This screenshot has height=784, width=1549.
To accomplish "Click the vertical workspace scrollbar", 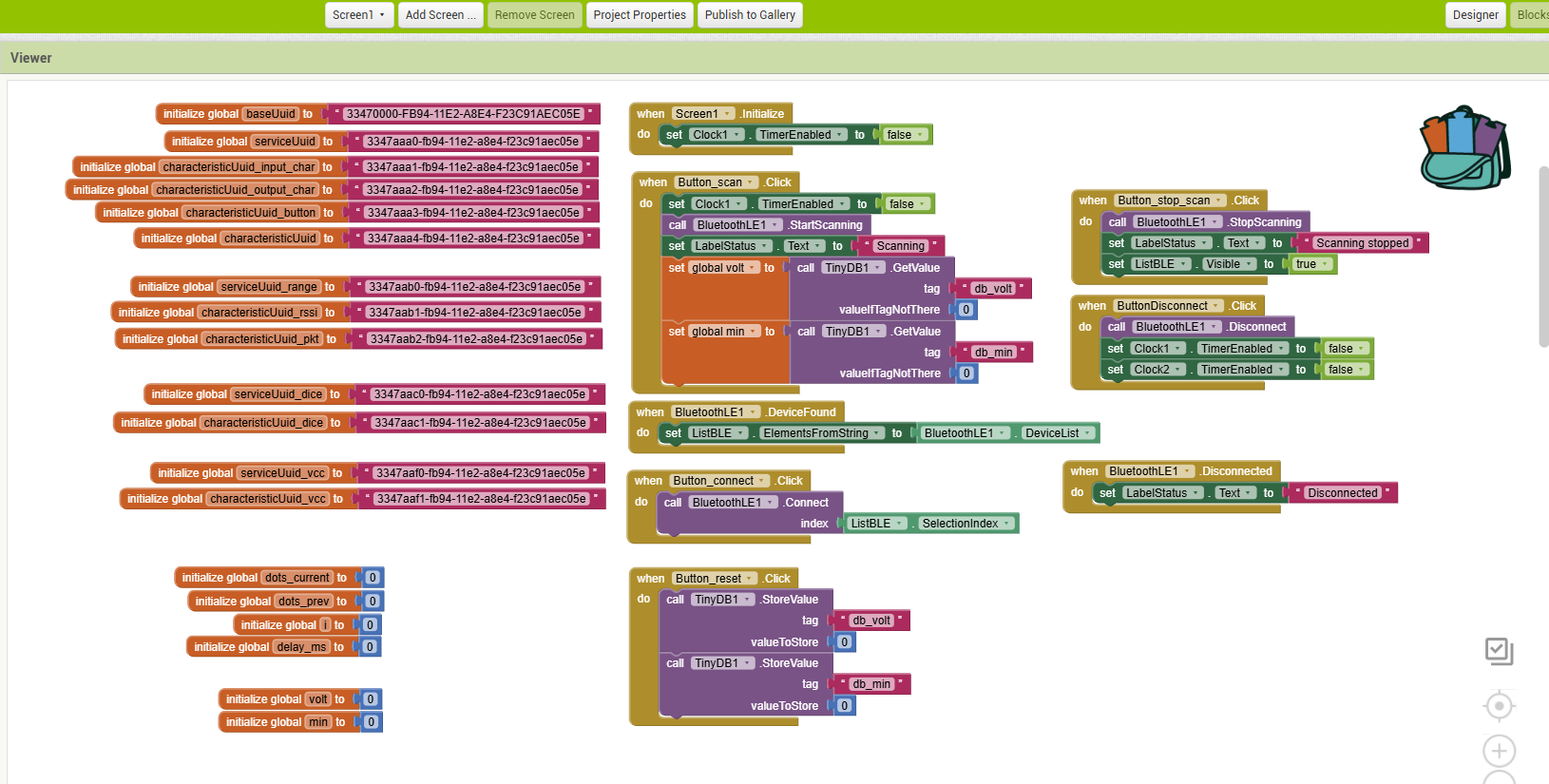I will 1543,257.
